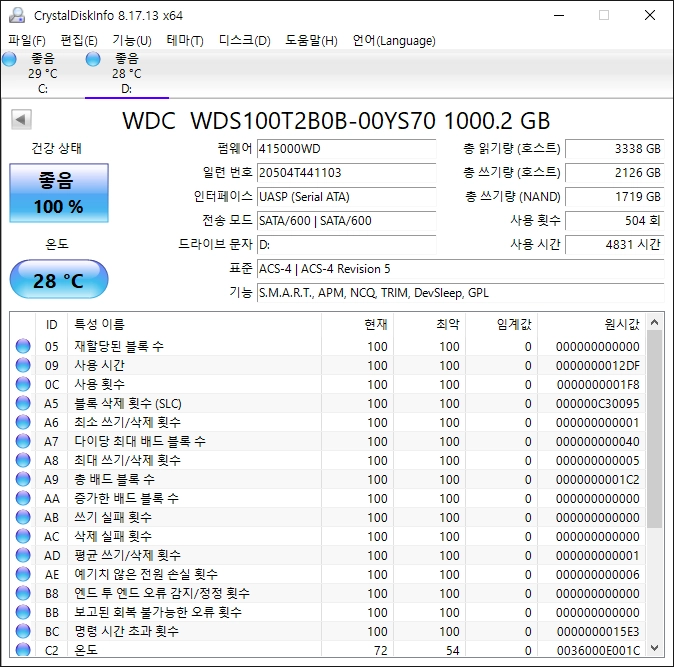
Task: Click raw value 0000000015E3
Action: click(598, 631)
